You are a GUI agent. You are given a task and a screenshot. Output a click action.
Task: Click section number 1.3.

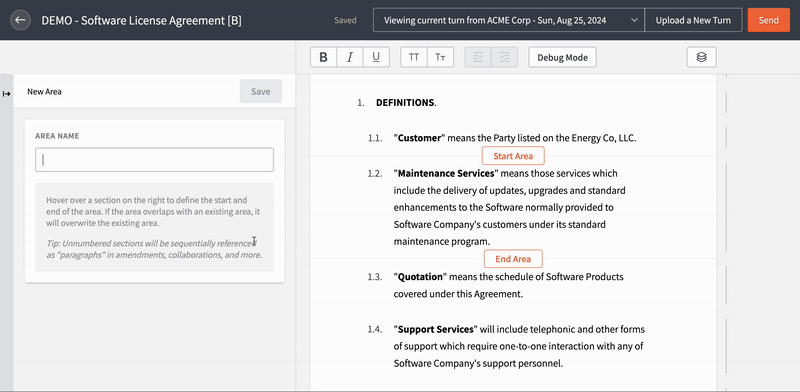click(374, 277)
